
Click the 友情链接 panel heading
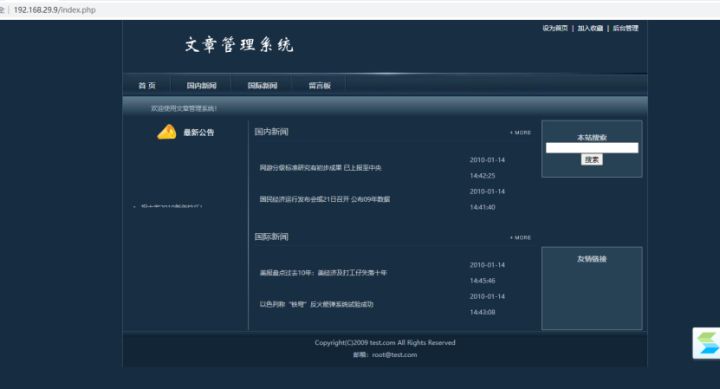click(592, 259)
